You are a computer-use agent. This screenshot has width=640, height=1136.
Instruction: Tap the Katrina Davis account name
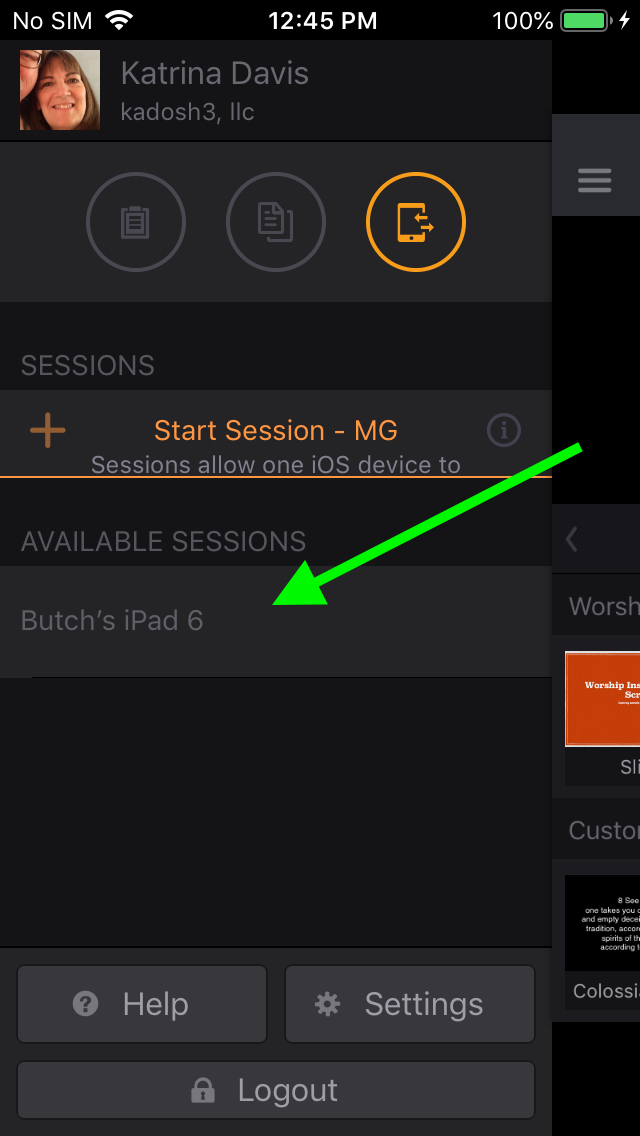(x=215, y=74)
